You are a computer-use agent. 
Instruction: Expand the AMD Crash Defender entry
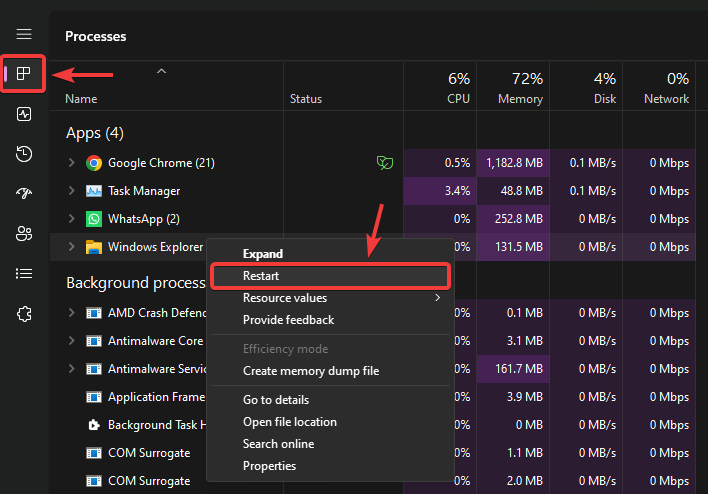(x=71, y=313)
